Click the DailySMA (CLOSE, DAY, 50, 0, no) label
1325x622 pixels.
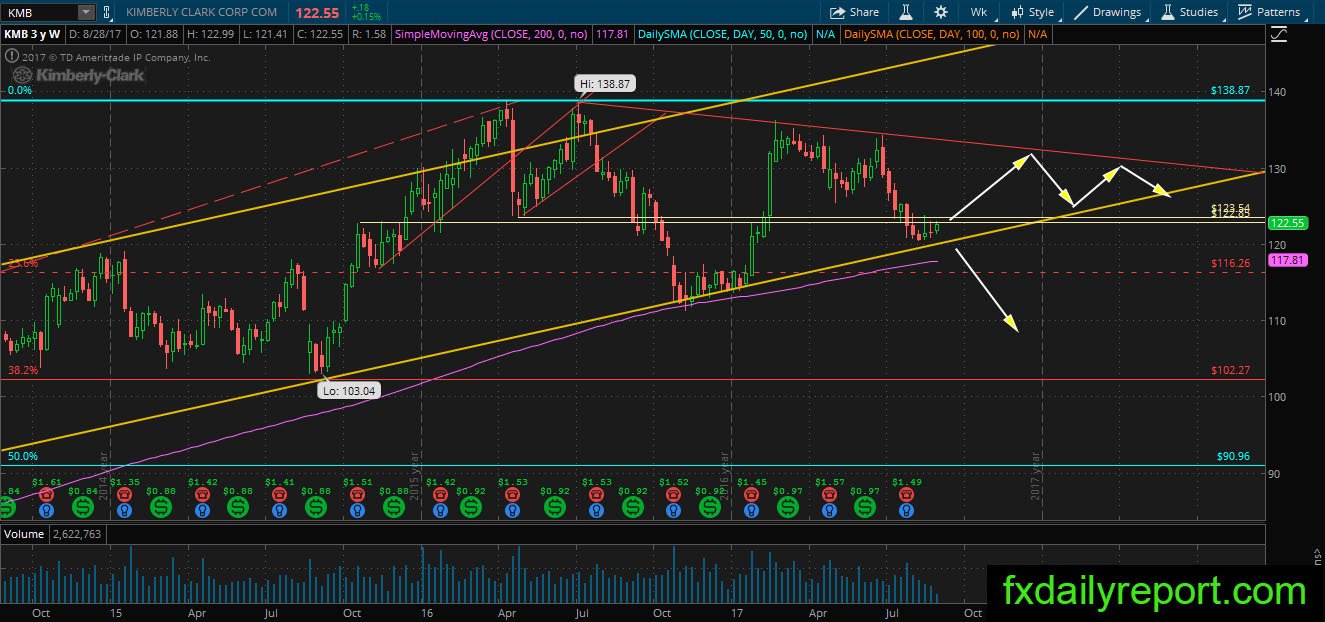click(x=724, y=34)
